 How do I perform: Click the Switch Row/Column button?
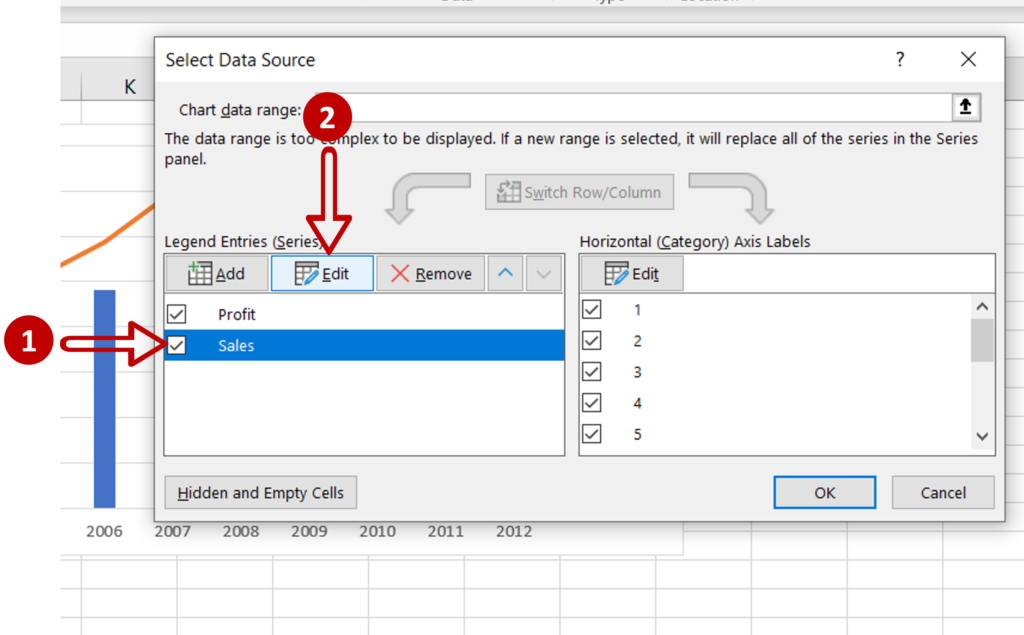[579, 191]
